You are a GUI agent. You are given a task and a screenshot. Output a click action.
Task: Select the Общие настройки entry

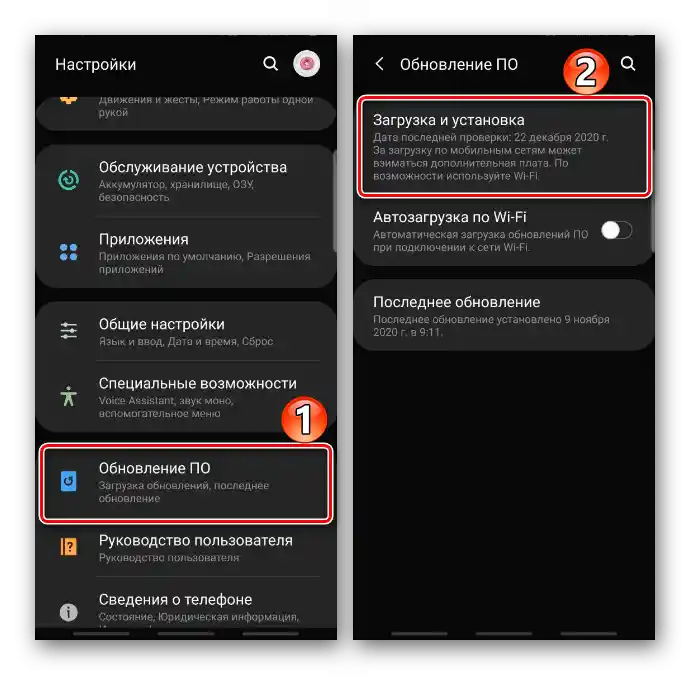click(x=187, y=331)
